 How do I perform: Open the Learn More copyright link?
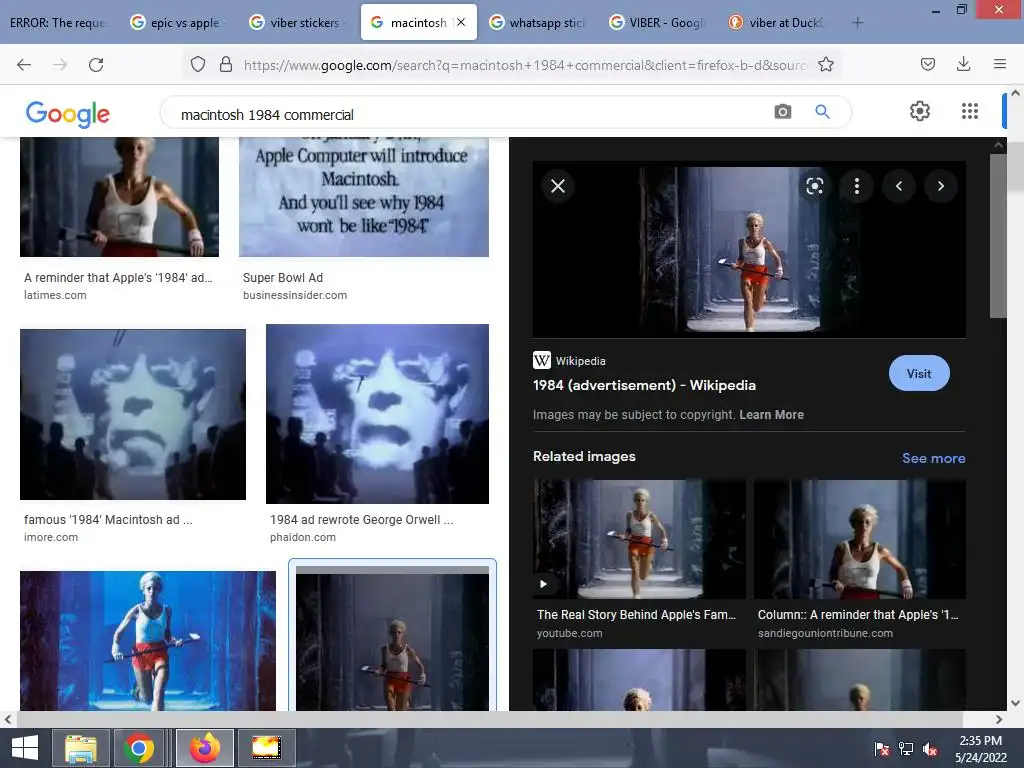click(771, 415)
